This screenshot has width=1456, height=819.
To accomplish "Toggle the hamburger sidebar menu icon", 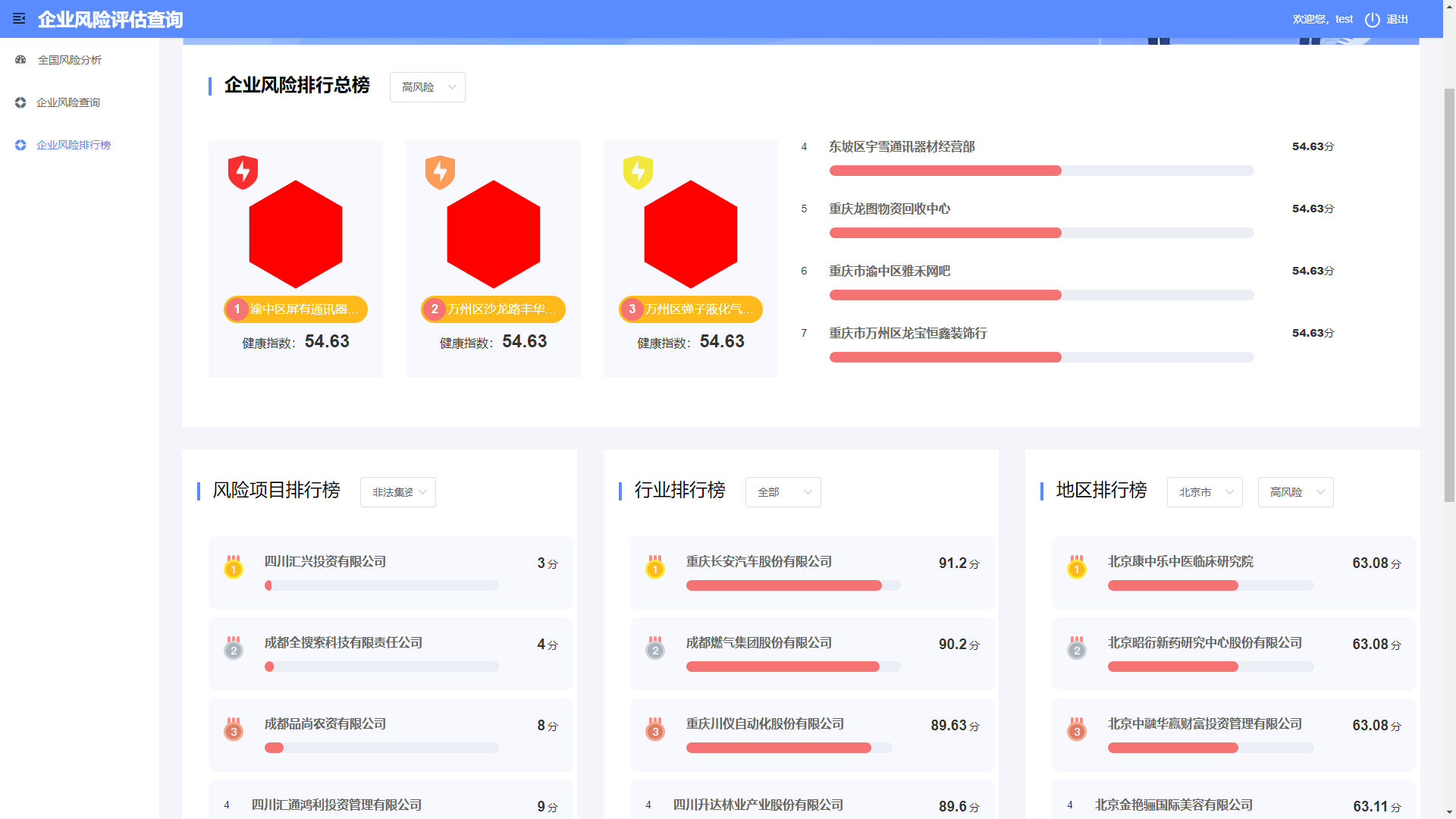I will tap(19, 19).
